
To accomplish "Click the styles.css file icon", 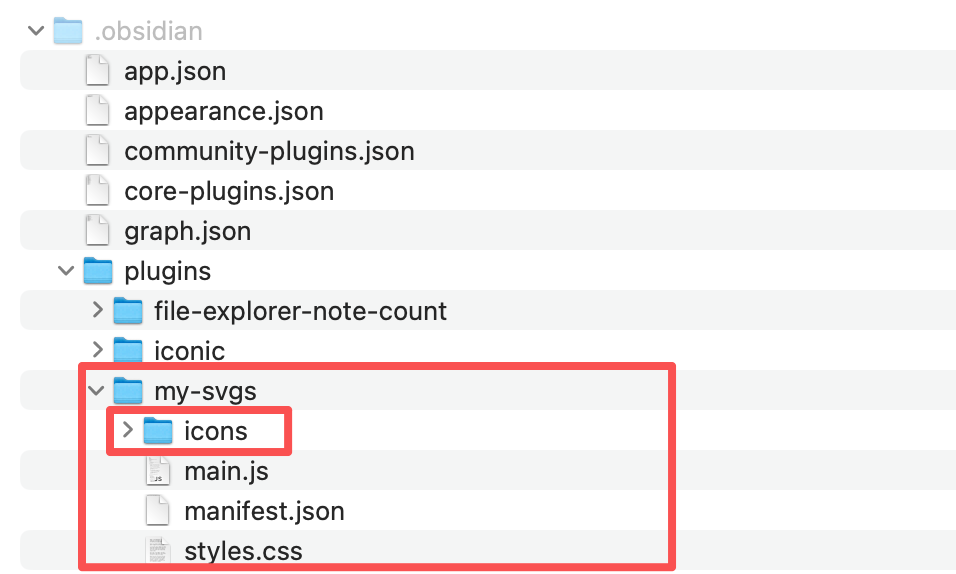I will tap(158, 551).
